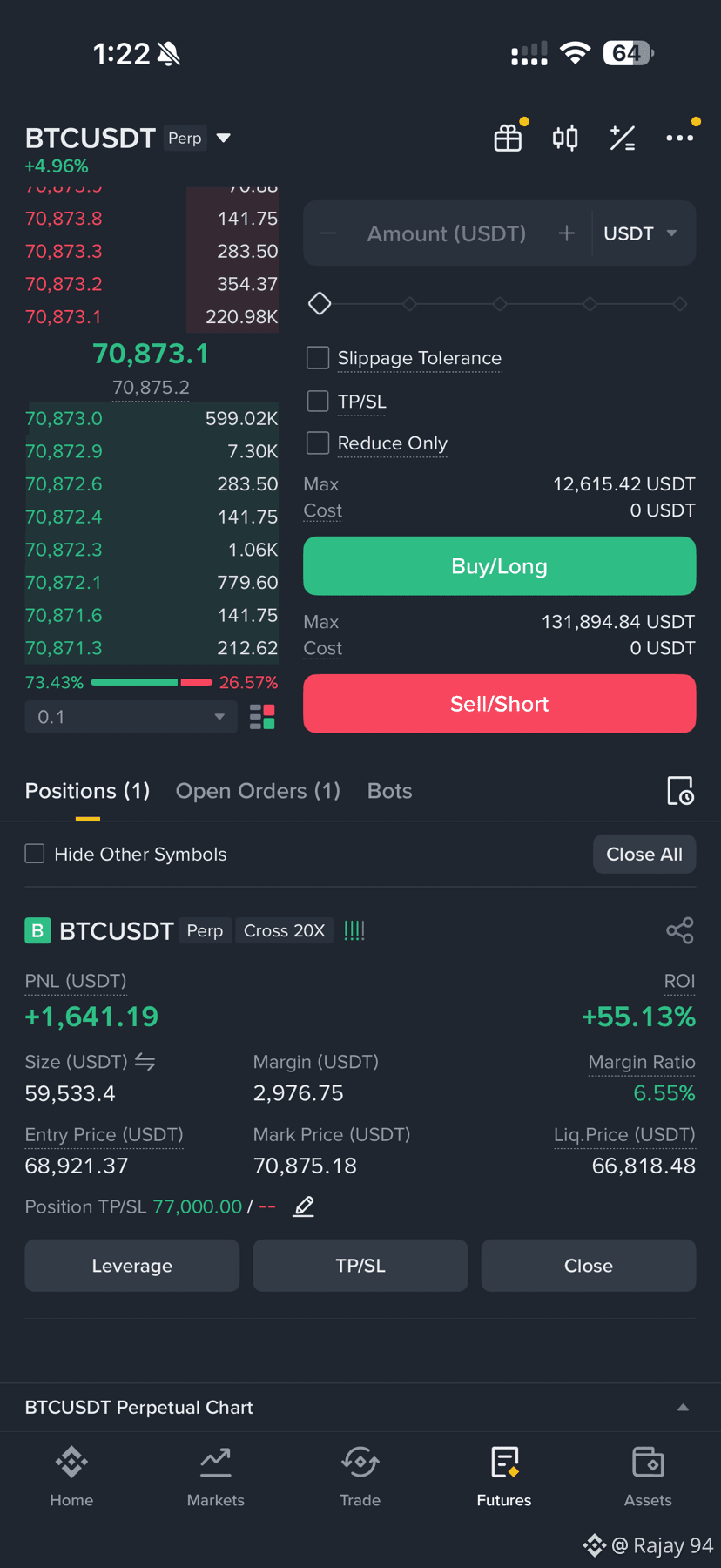Expand the BTCUSDT Perpetual Chart panel
Image resolution: width=721 pixels, height=1568 pixels.
(683, 1408)
